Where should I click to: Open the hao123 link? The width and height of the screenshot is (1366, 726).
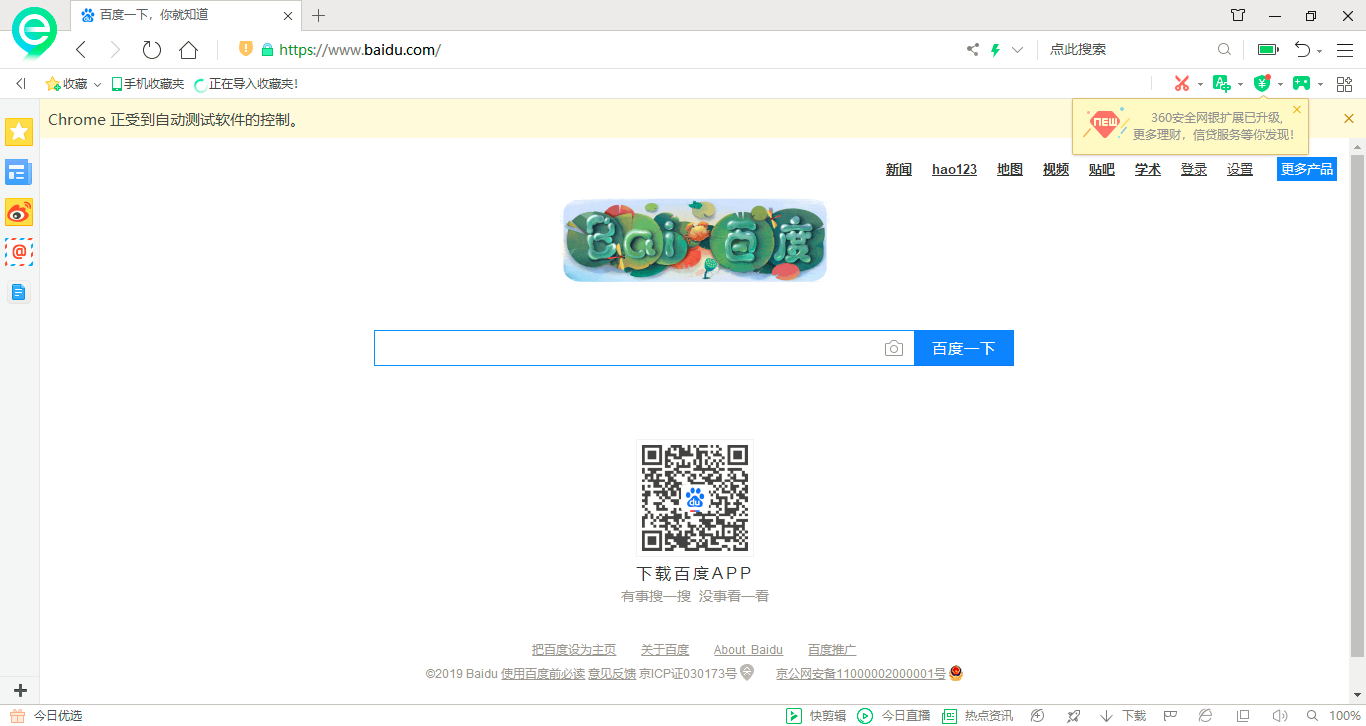954,169
